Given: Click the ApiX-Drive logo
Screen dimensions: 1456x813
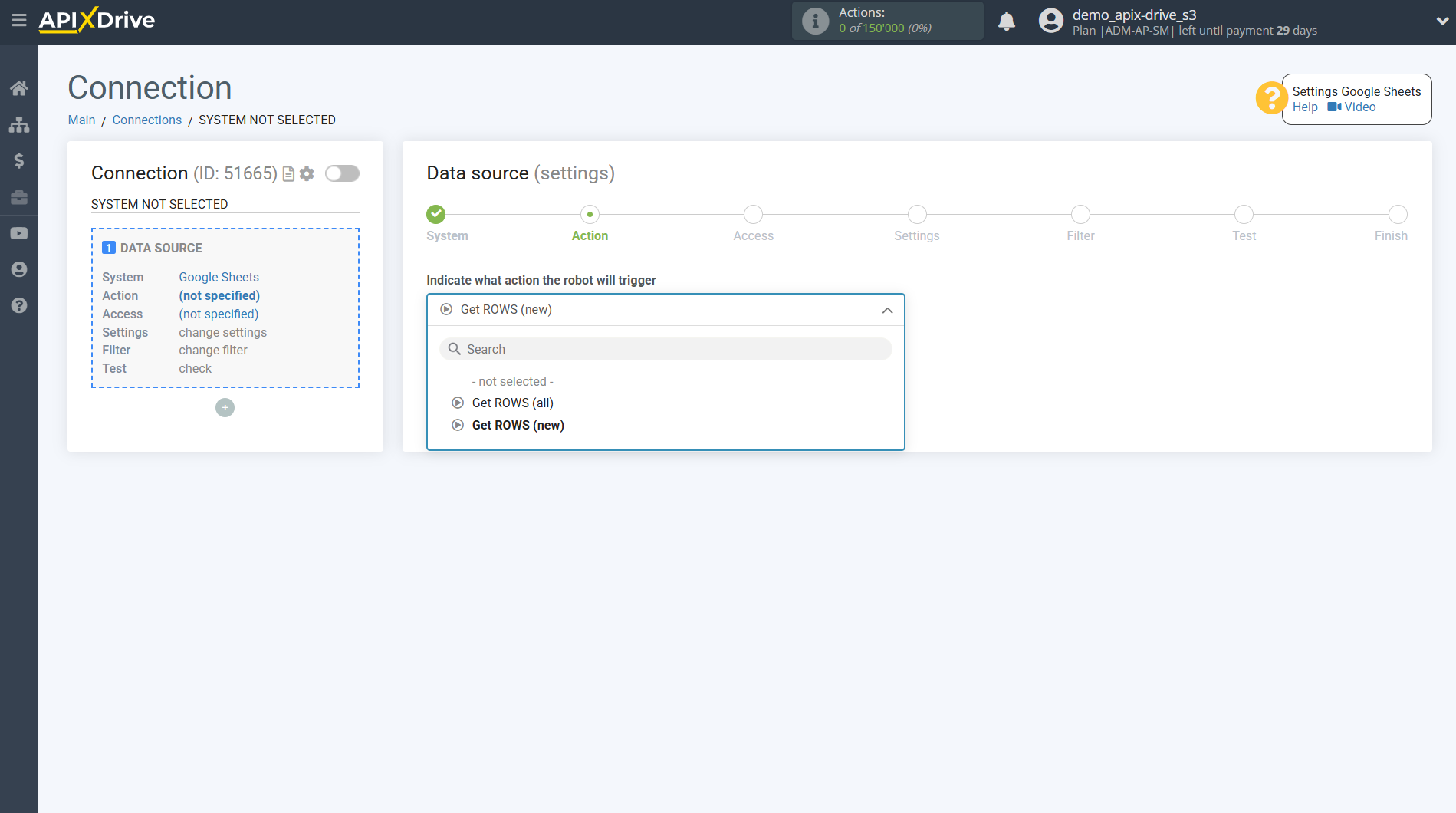Looking at the screenshot, I should pos(97,20).
